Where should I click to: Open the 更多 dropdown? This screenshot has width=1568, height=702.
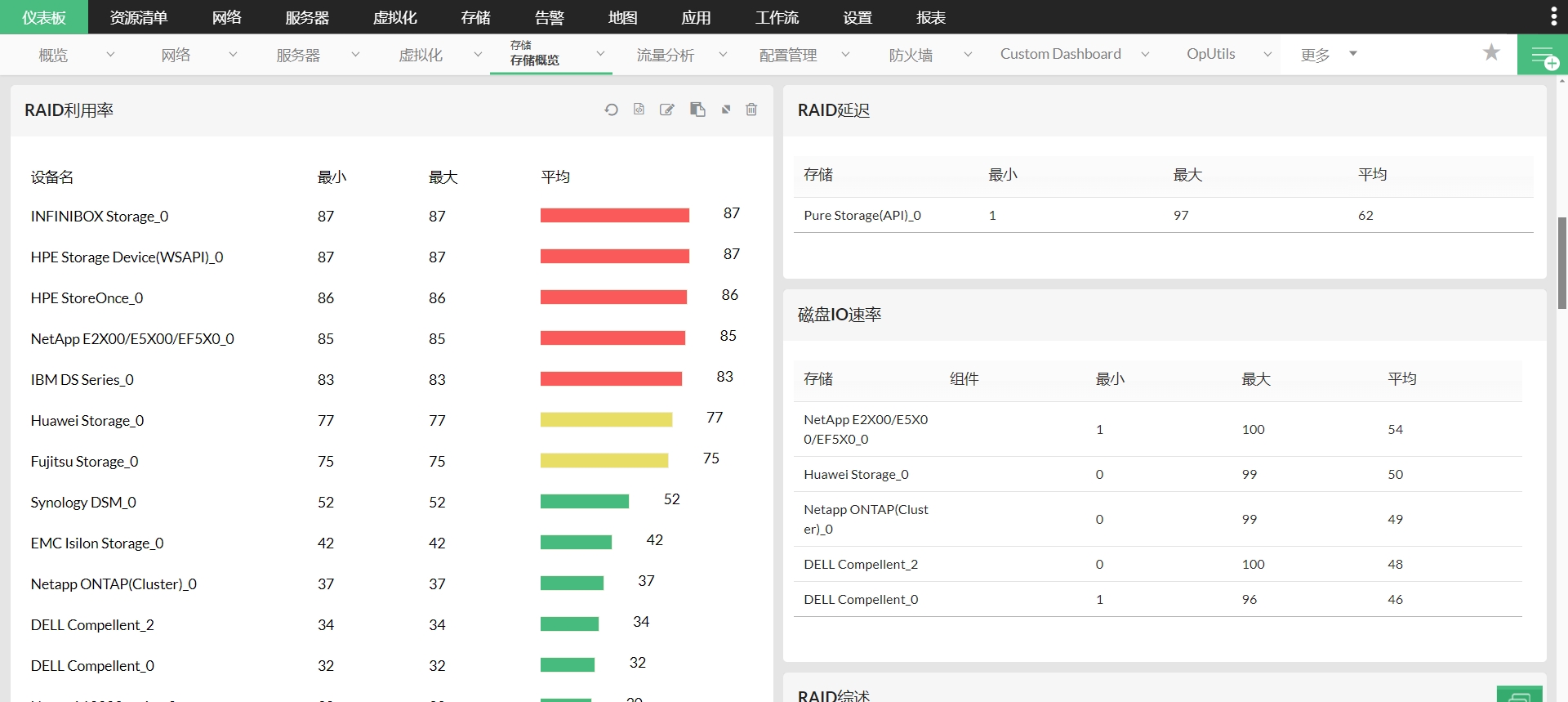(1328, 55)
